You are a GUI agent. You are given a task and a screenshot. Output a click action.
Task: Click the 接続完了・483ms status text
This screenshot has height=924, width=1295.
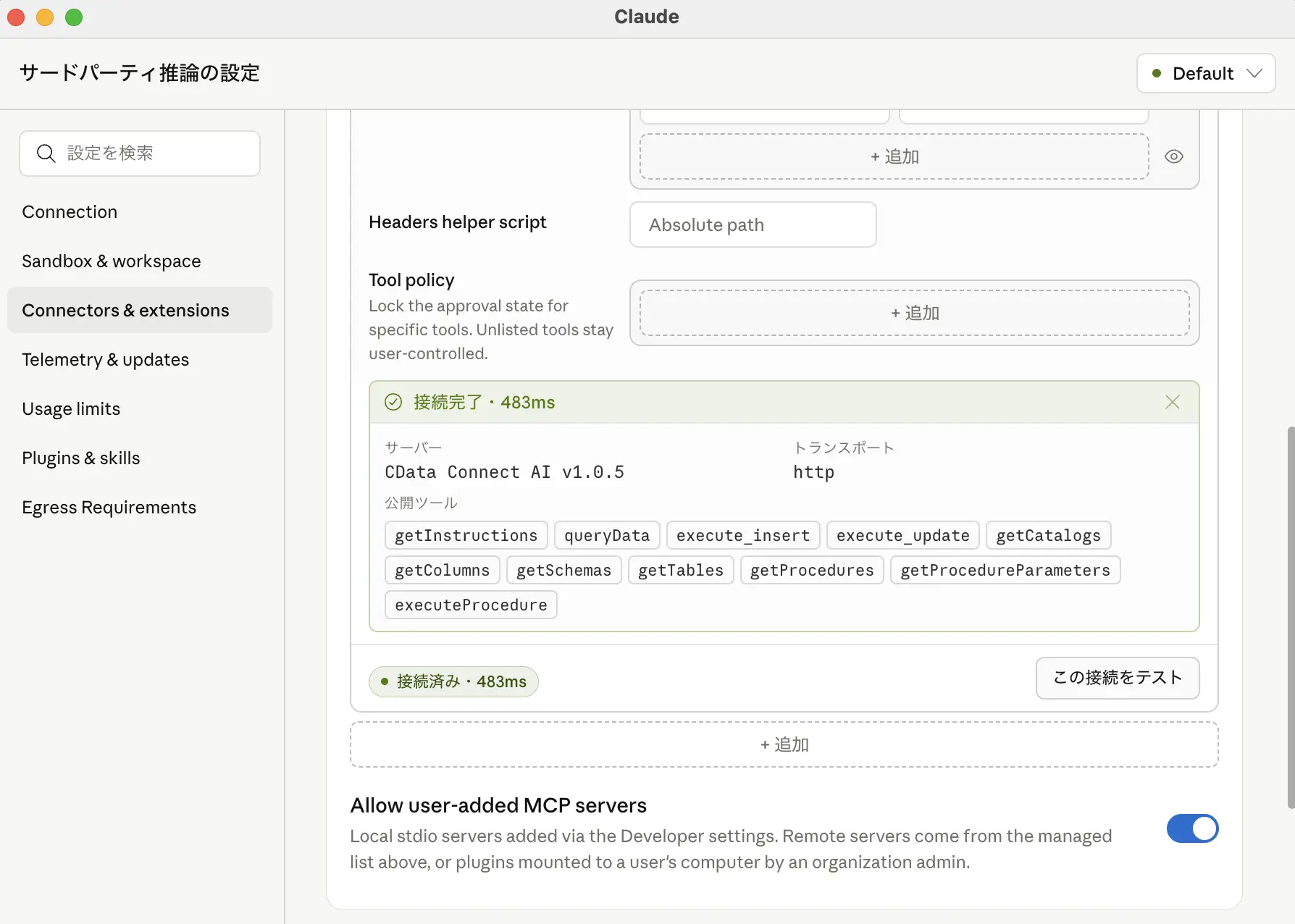click(x=484, y=402)
